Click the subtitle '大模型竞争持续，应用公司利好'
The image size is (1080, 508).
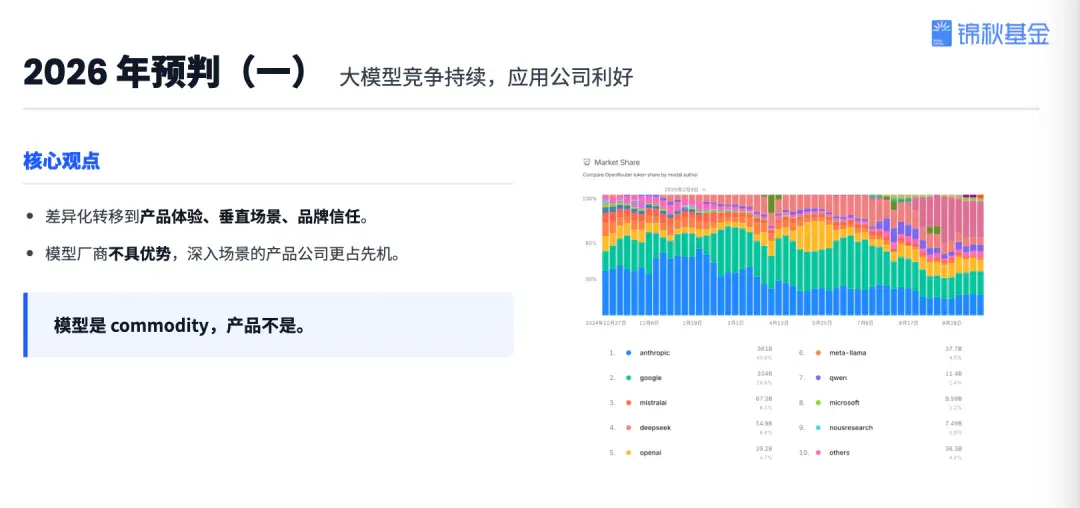pyautogui.click(x=486, y=77)
